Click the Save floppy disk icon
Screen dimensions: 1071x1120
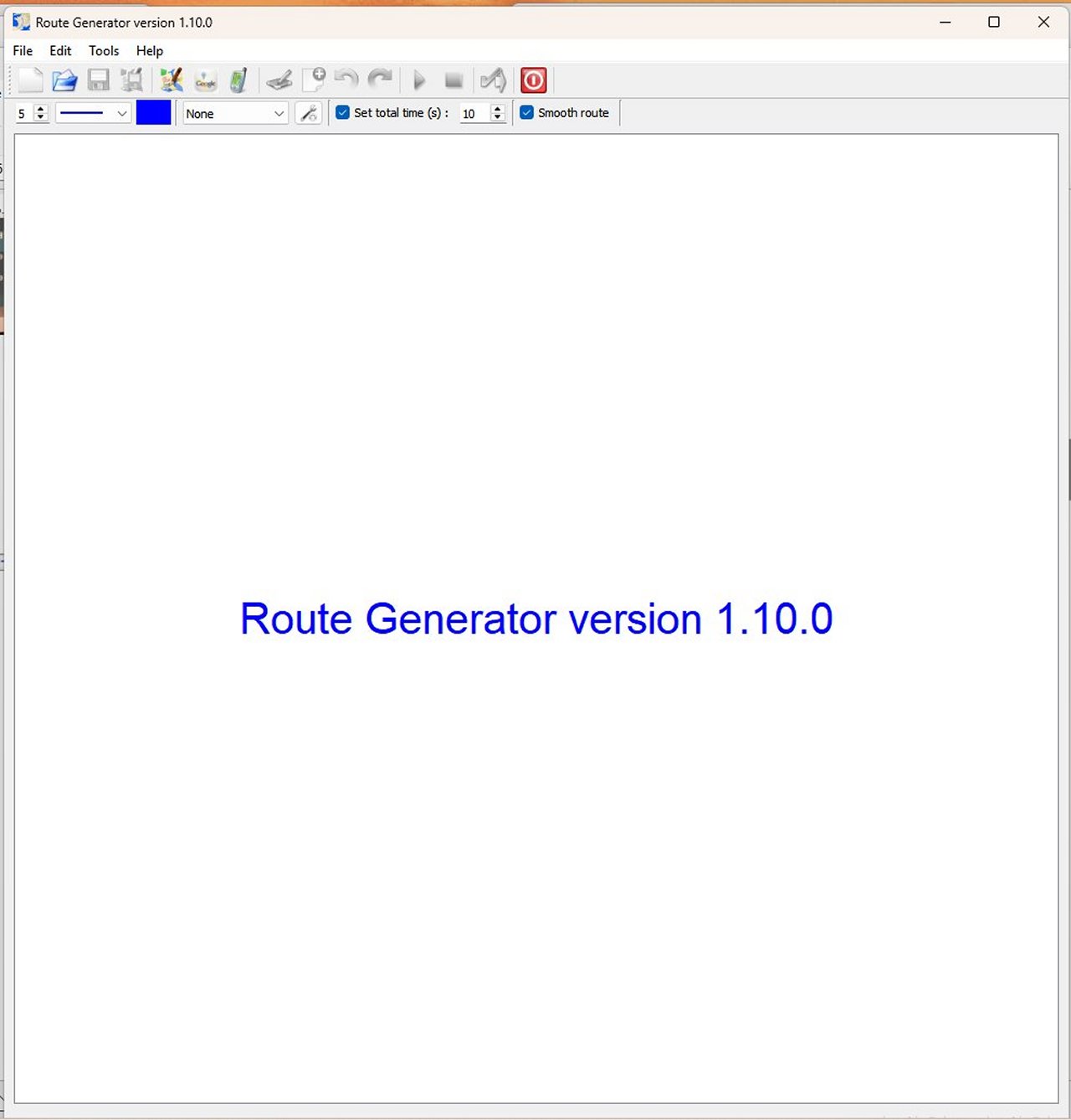99,80
